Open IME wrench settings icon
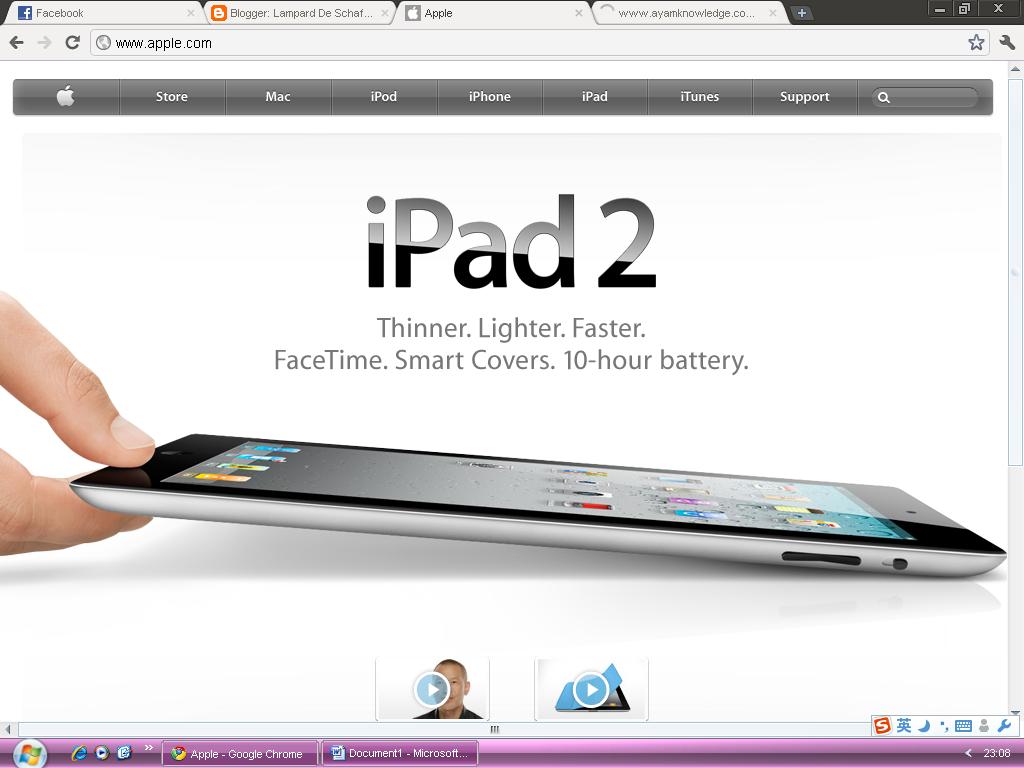 pyautogui.click(x=1005, y=726)
